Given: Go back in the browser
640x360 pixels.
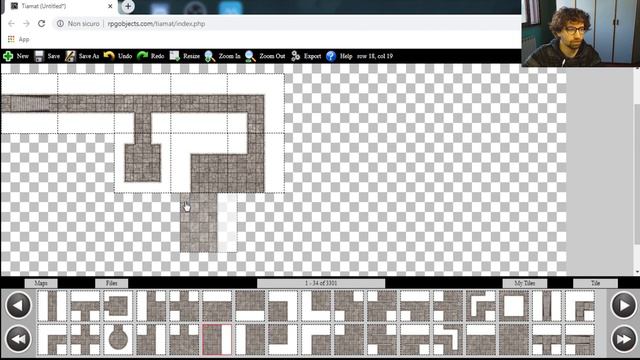Looking at the screenshot, I should [11, 24].
